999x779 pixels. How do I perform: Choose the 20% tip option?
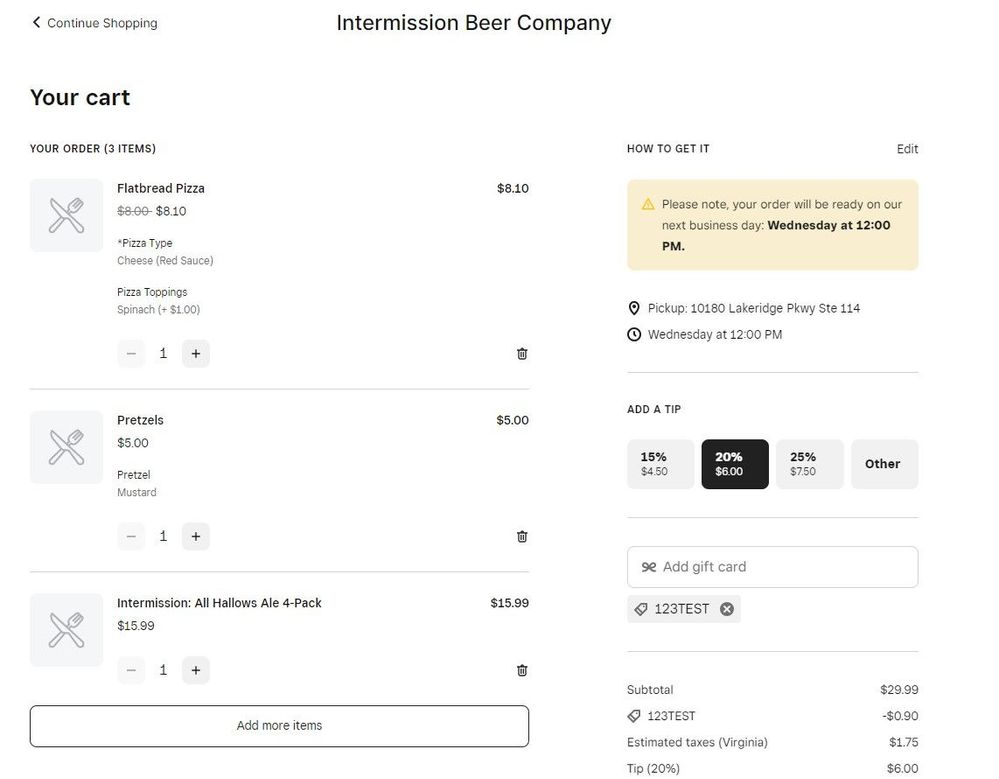[x=735, y=464]
